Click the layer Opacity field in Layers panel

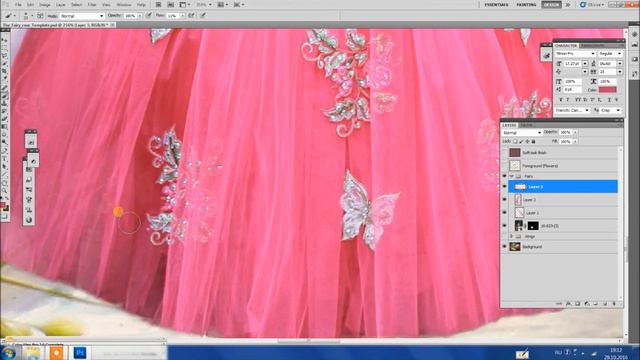pos(566,132)
